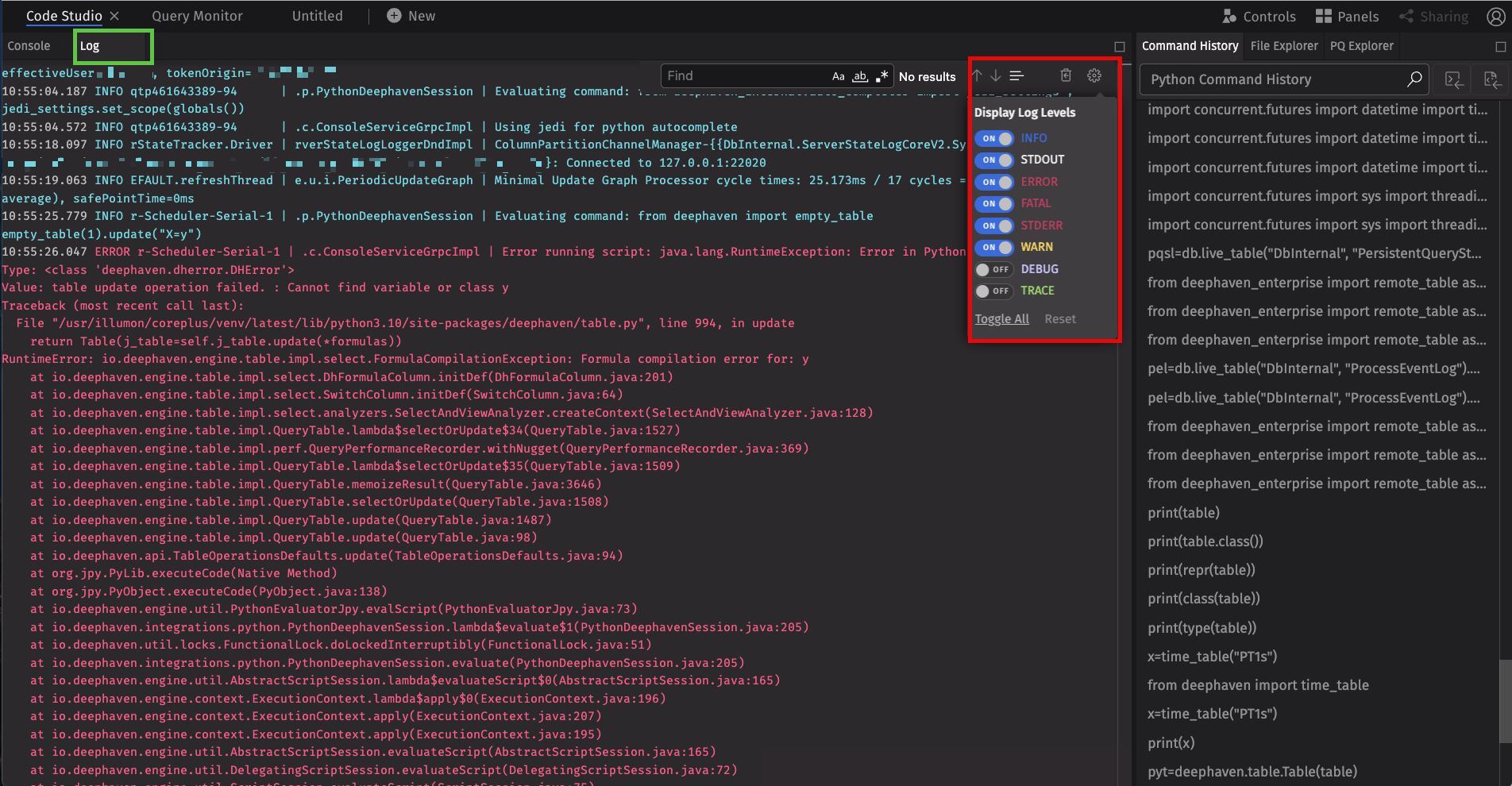Disable the ERROR log level toggle
This screenshot has height=786, width=1512.
(994, 182)
